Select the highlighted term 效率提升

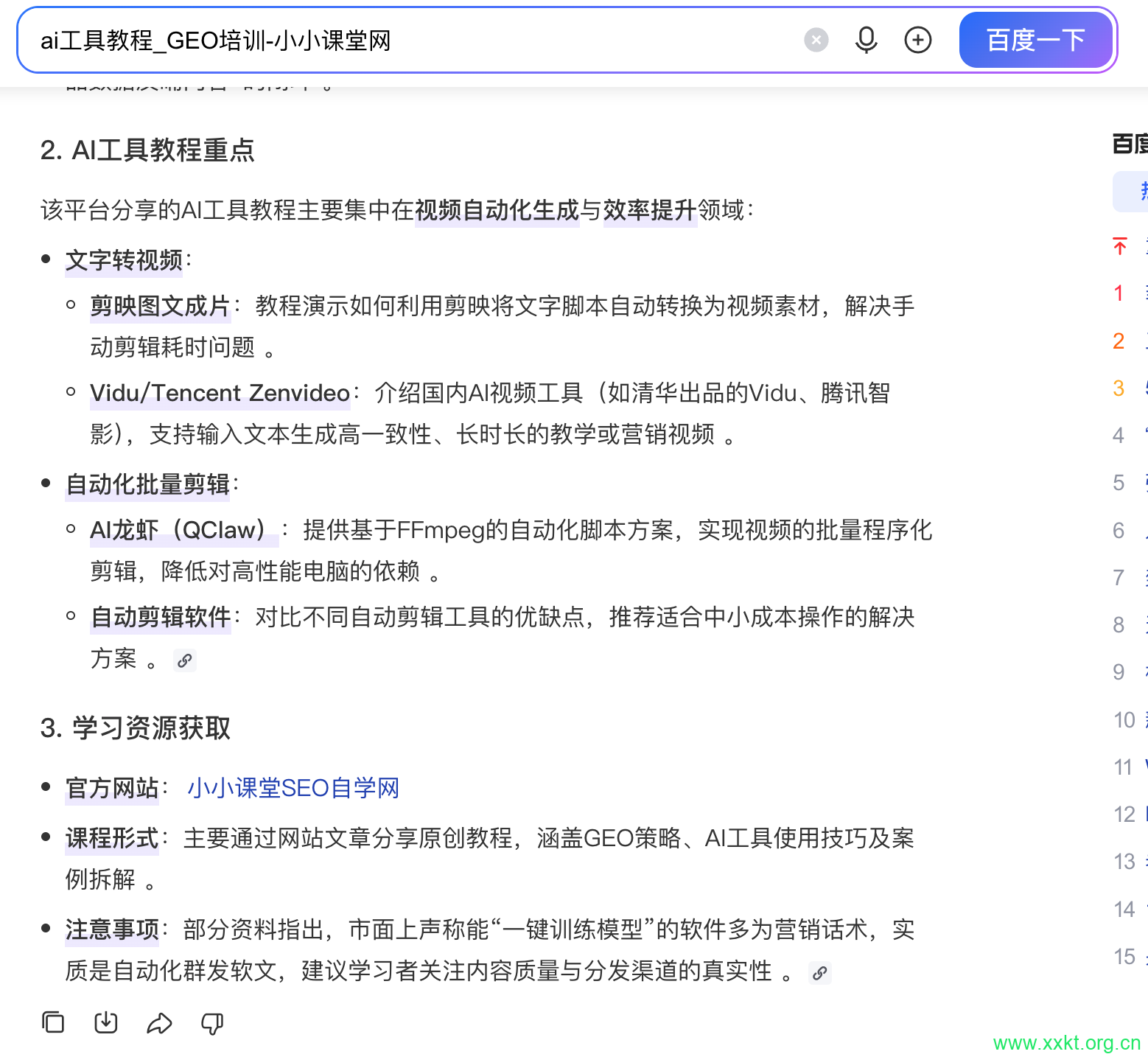[x=650, y=210]
